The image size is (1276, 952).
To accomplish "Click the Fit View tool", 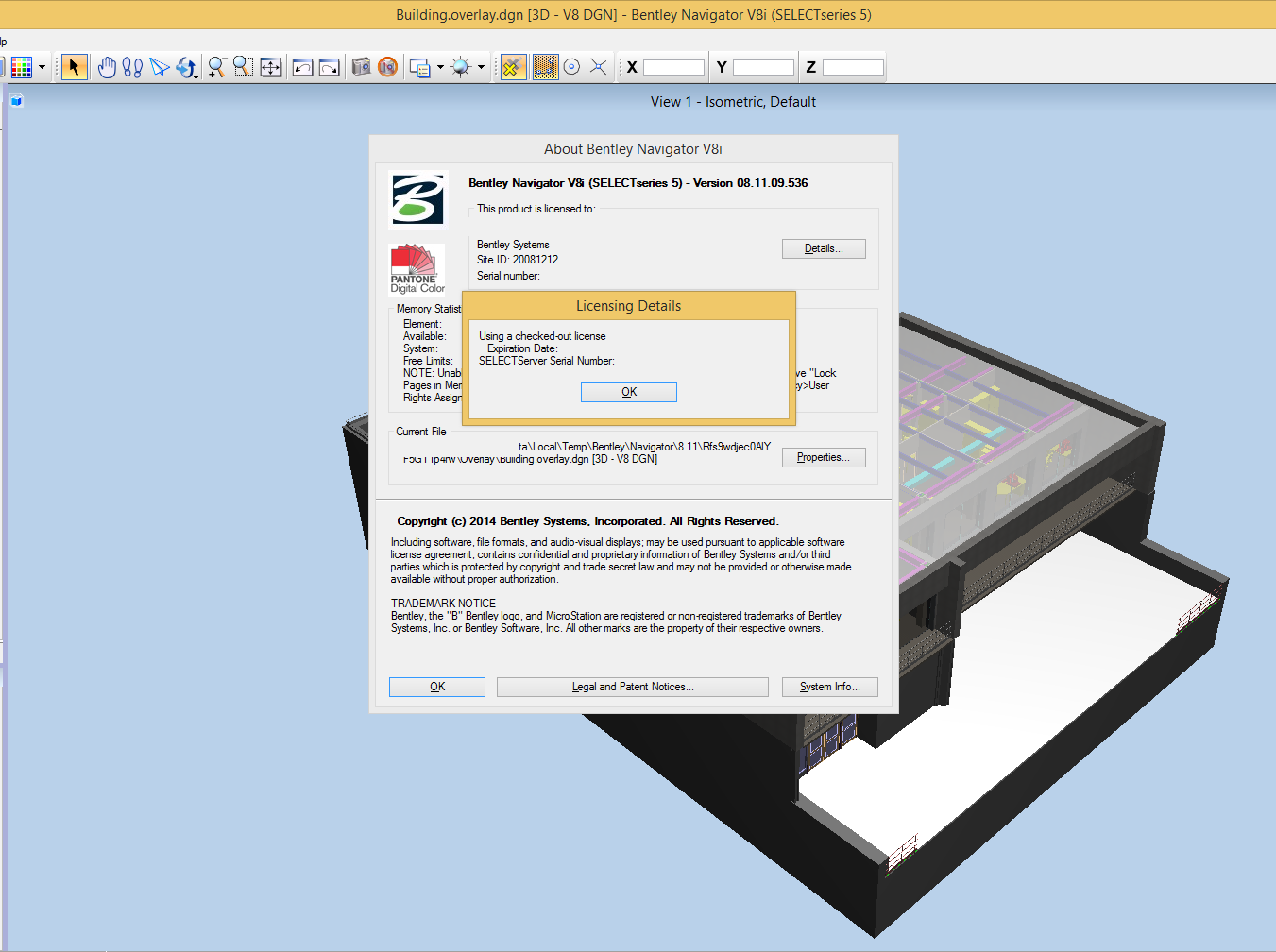I will (x=271, y=67).
